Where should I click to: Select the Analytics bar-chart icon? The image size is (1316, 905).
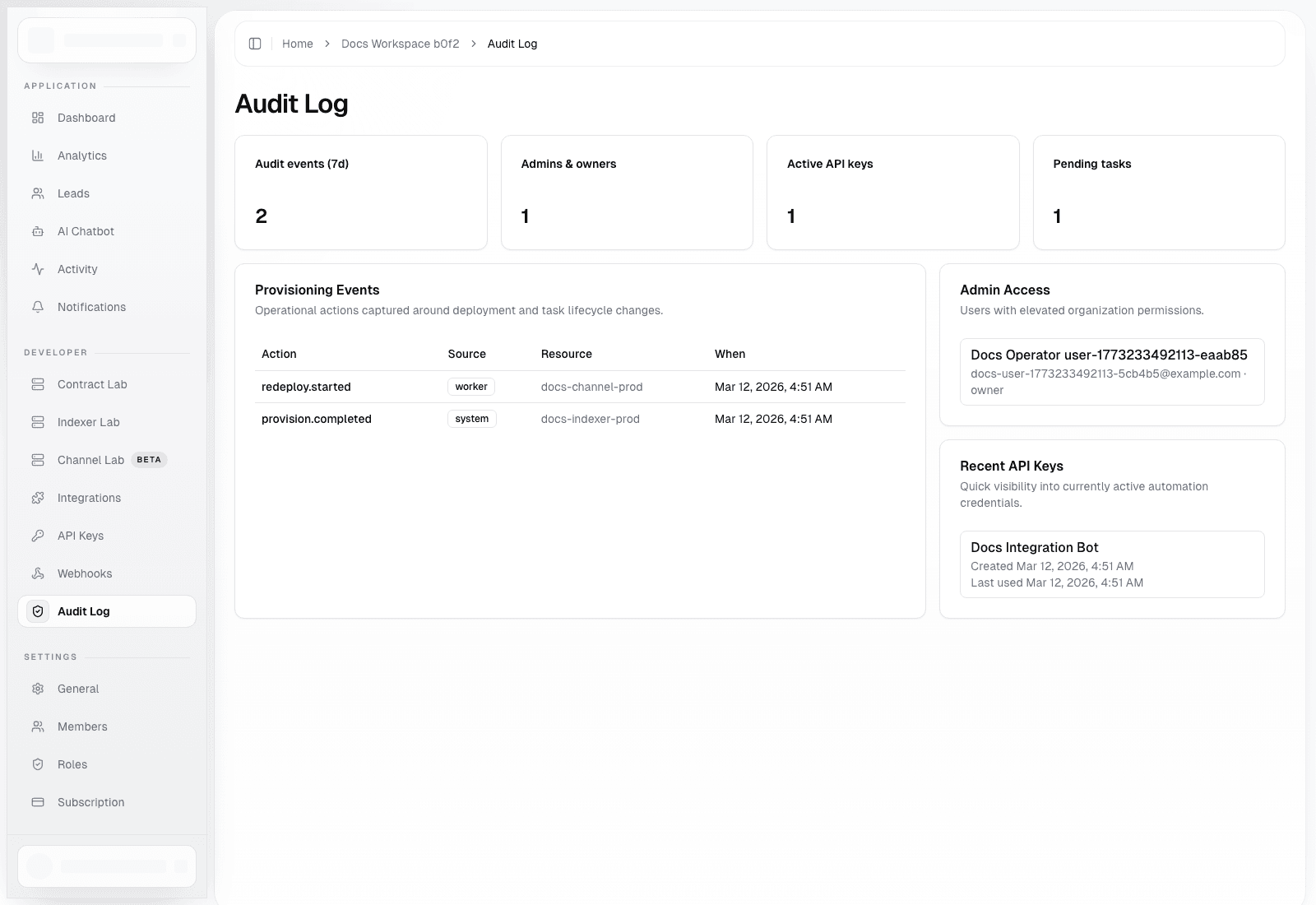coord(38,155)
